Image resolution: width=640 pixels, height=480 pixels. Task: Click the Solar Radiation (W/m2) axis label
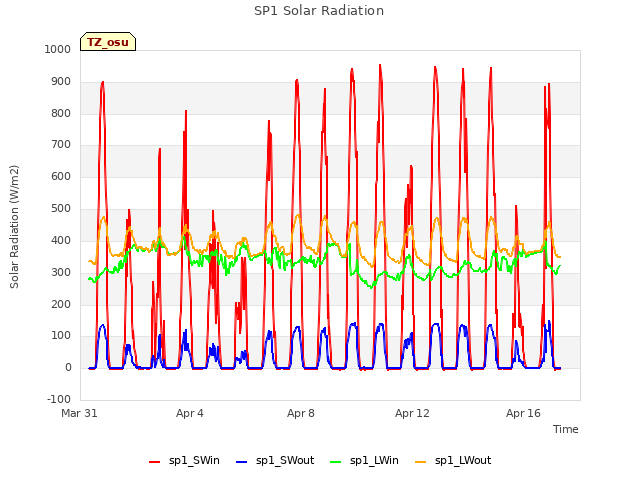(x=14, y=227)
